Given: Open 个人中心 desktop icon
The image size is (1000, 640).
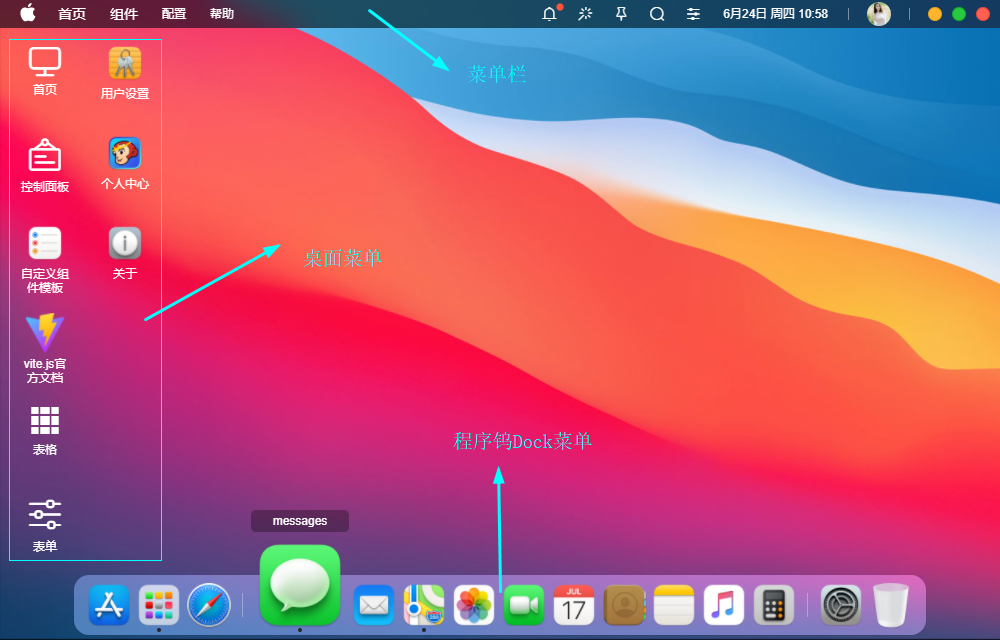Looking at the screenshot, I should (x=125, y=163).
